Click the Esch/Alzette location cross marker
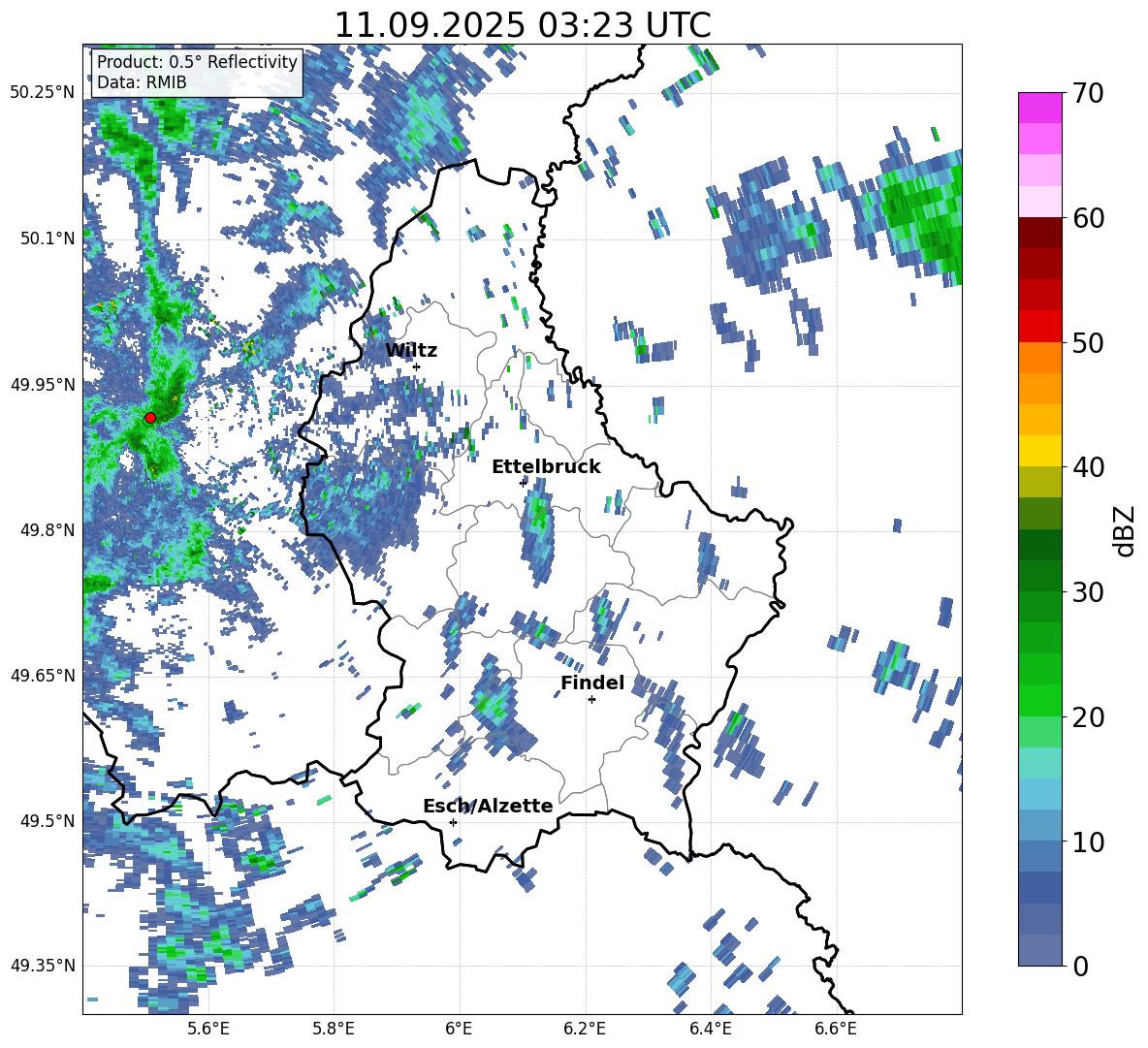This screenshot has height=1048, width=1148. (x=453, y=822)
